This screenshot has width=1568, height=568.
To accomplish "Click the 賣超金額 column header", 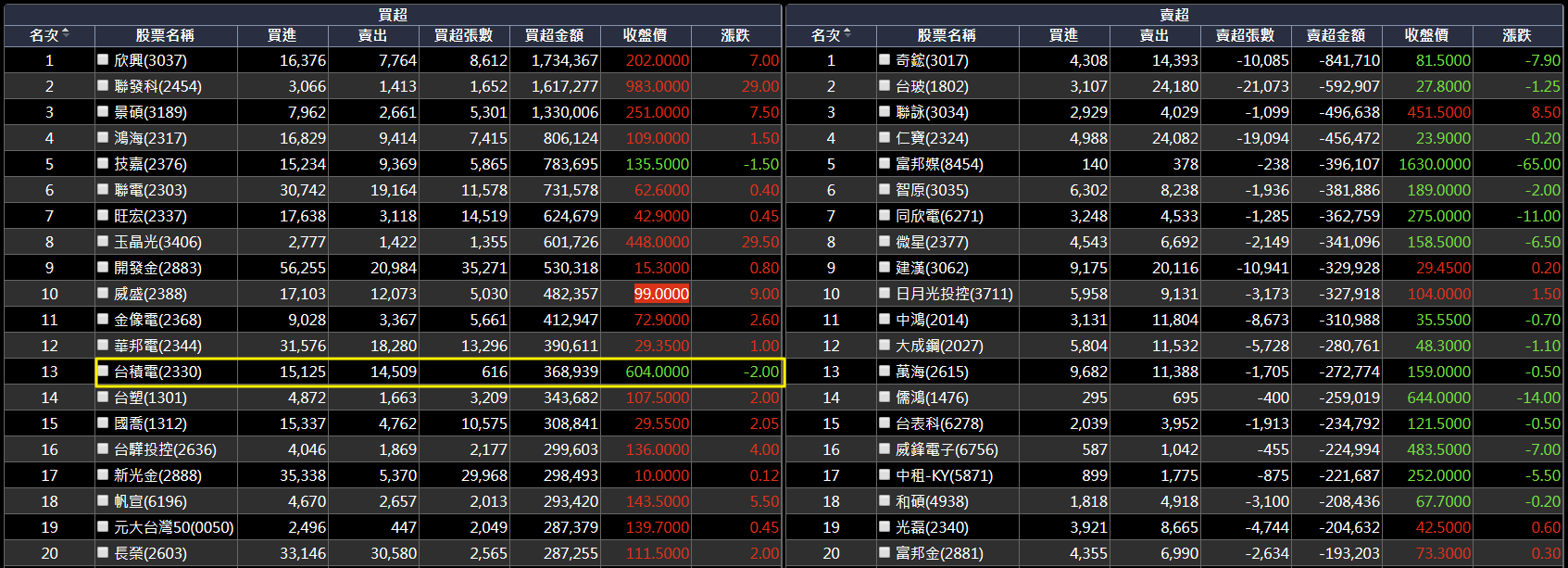I will pyautogui.click(x=1336, y=35).
